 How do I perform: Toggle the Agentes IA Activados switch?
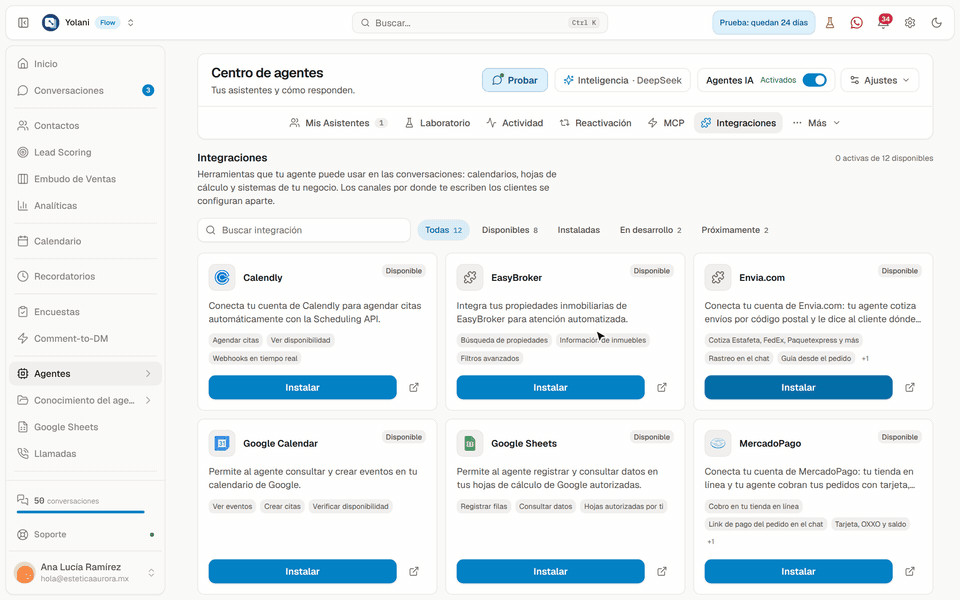pos(814,80)
